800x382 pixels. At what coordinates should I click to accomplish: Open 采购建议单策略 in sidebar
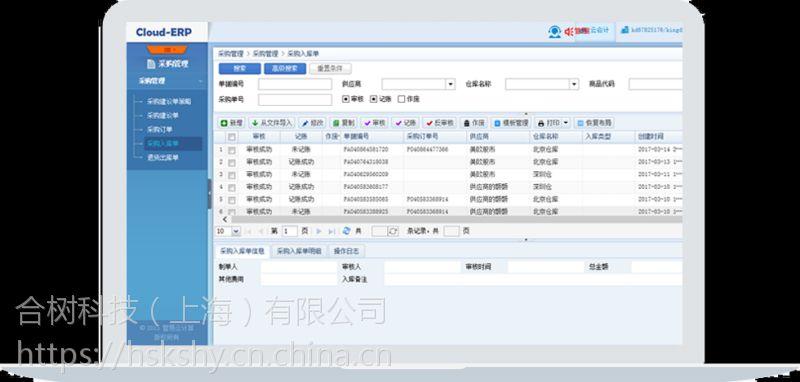tap(169, 101)
